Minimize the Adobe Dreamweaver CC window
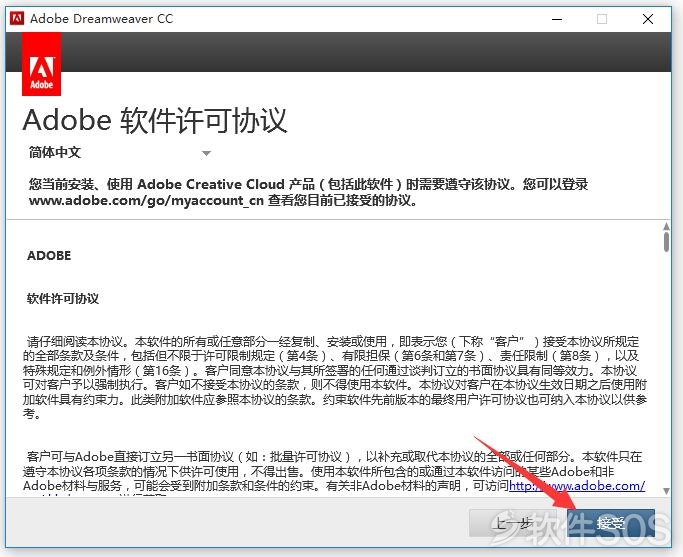Screen dimensions: 683x557 (x=557, y=19)
